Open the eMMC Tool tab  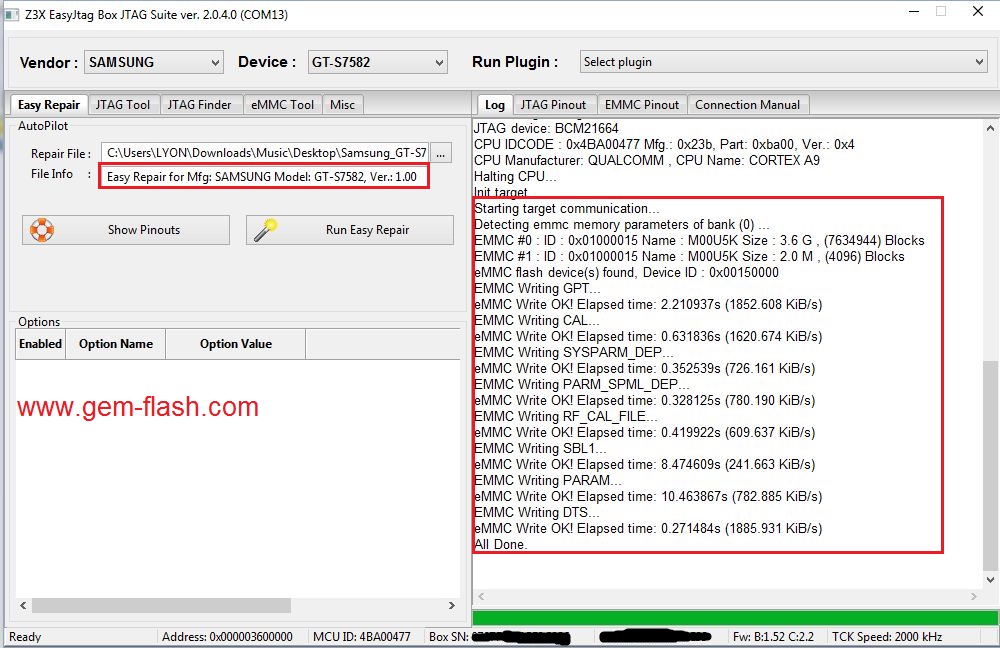coord(283,105)
